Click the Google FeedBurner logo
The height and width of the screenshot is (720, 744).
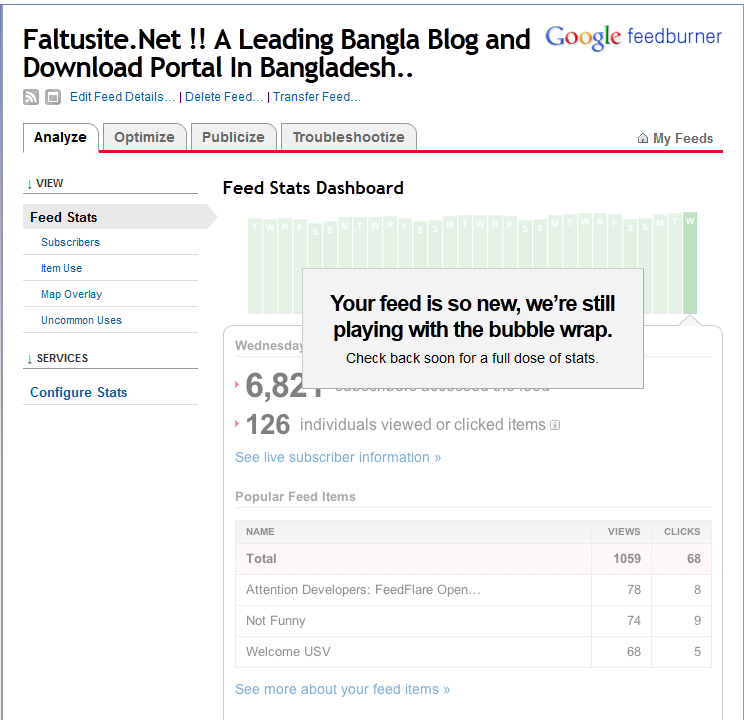click(x=633, y=38)
